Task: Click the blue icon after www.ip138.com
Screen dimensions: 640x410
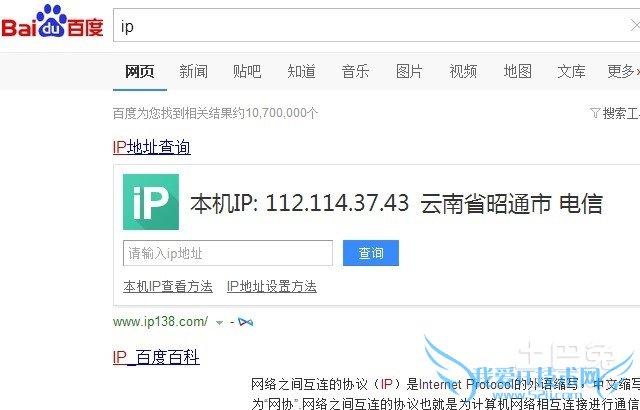Action: (246, 322)
